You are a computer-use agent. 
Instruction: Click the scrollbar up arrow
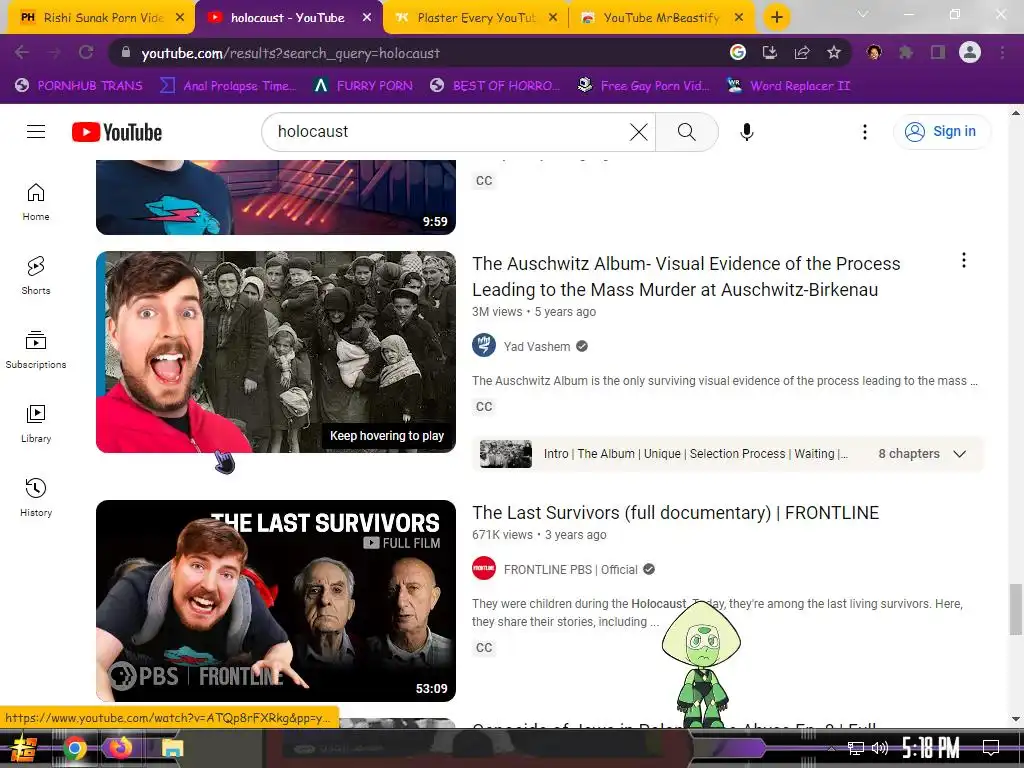(x=1016, y=113)
